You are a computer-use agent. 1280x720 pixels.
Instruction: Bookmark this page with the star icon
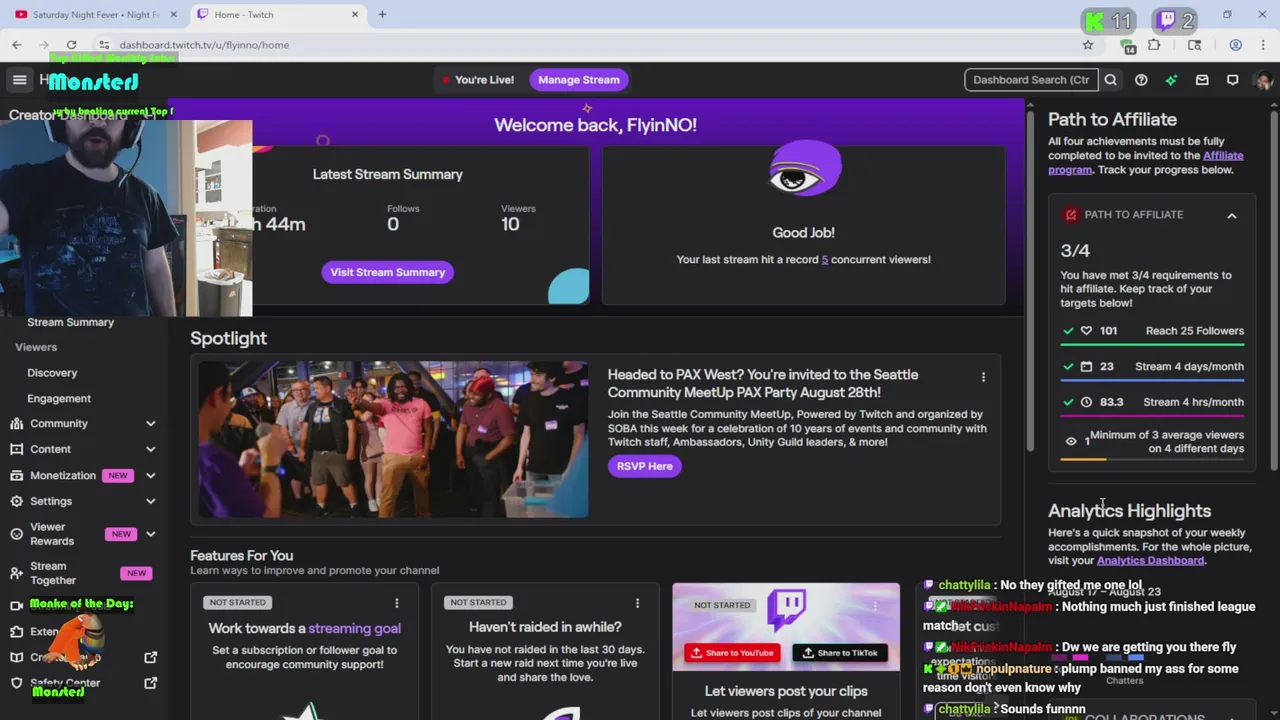tap(1088, 45)
